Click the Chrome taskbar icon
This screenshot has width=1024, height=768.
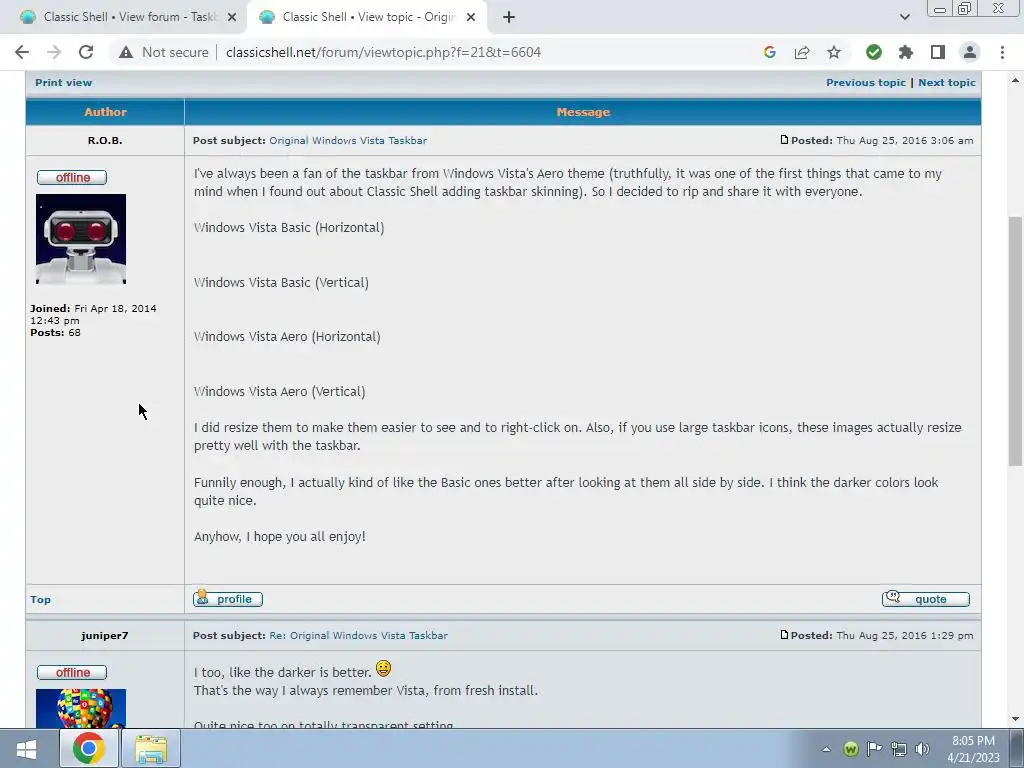[89, 748]
